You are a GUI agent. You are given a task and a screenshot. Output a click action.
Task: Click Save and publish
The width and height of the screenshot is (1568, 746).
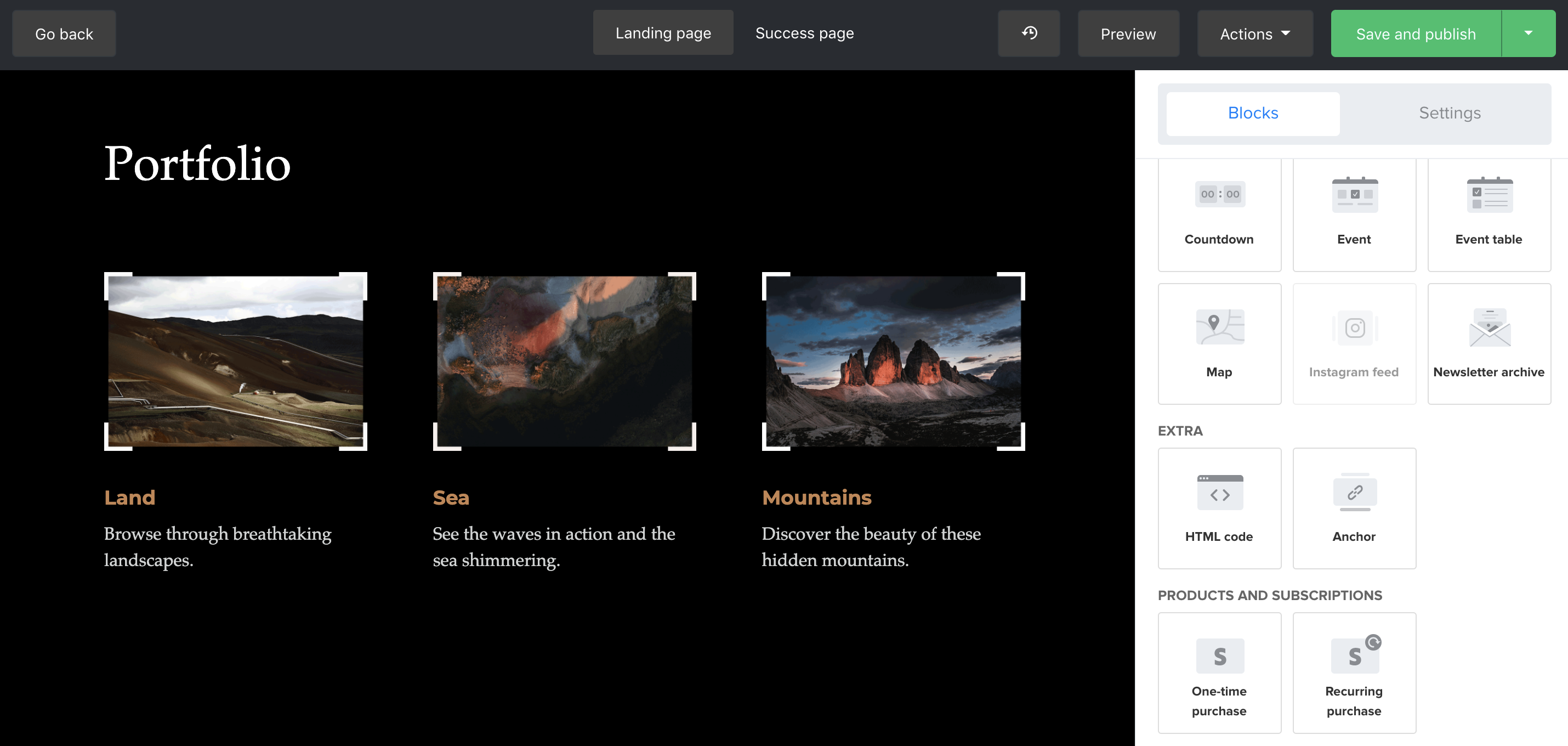pyautogui.click(x=1415, y=33)
